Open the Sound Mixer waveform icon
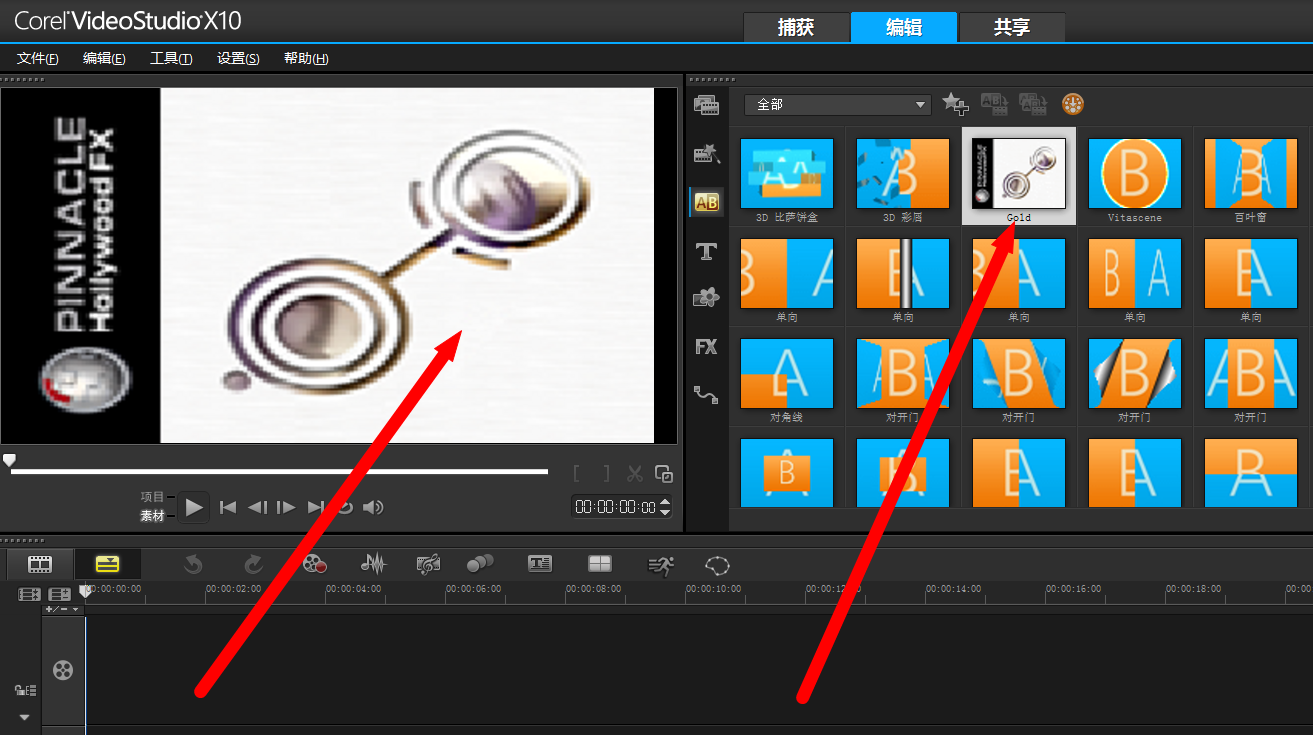 pyautogui.click(x=373, y=564)
